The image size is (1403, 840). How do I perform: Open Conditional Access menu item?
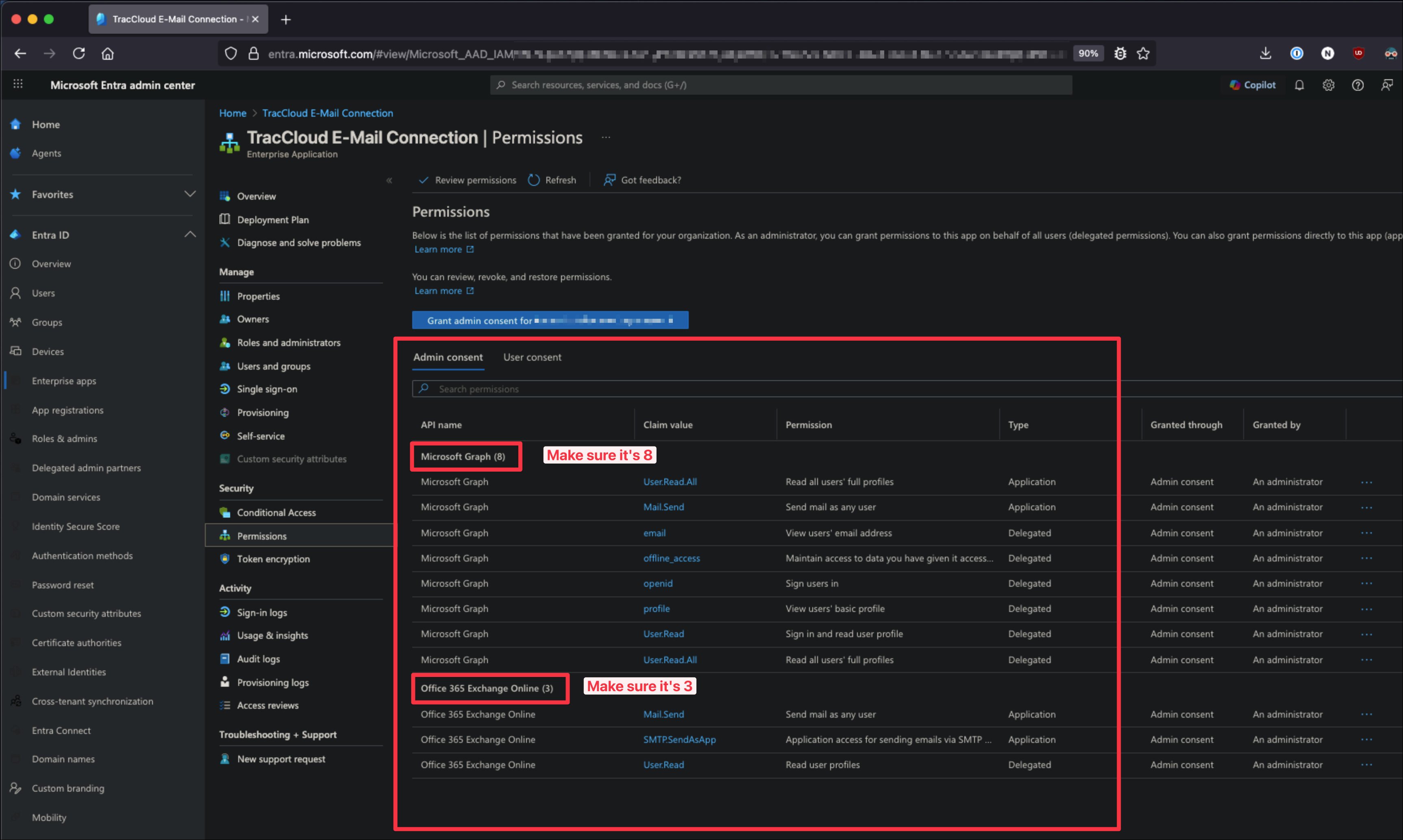click(276, 512)
